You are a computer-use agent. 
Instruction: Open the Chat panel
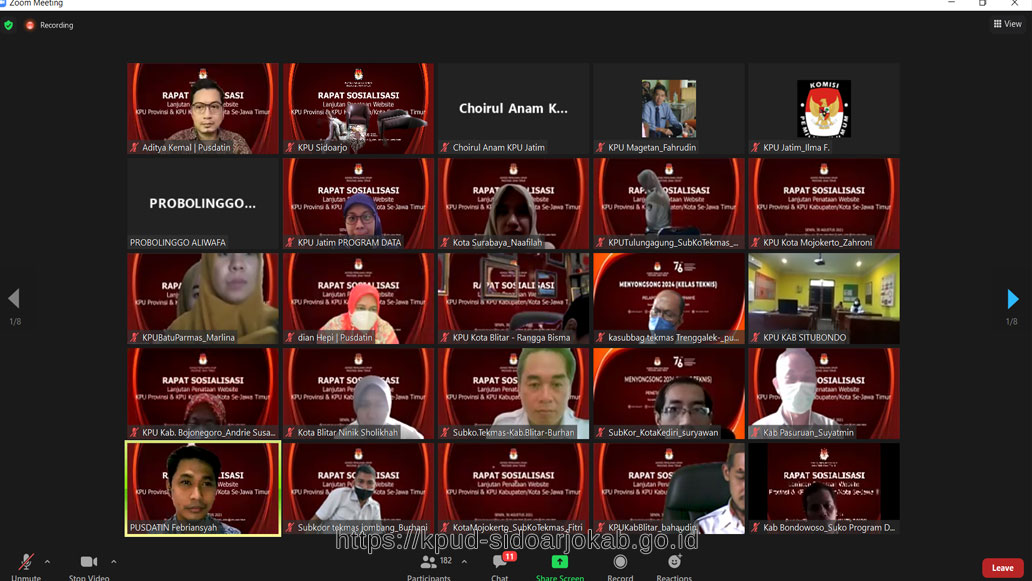click(500, 564)
